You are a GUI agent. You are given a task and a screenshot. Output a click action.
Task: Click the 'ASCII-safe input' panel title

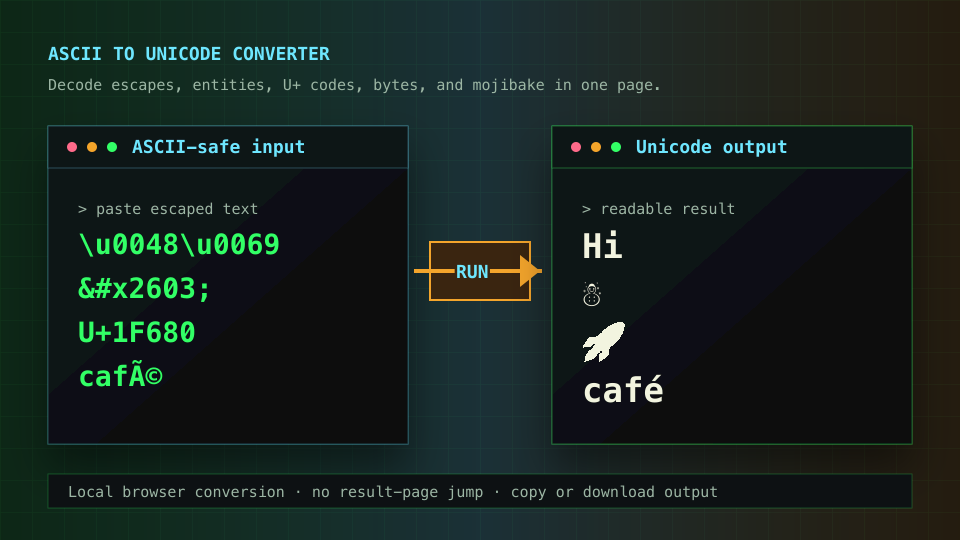click(218, 147)
